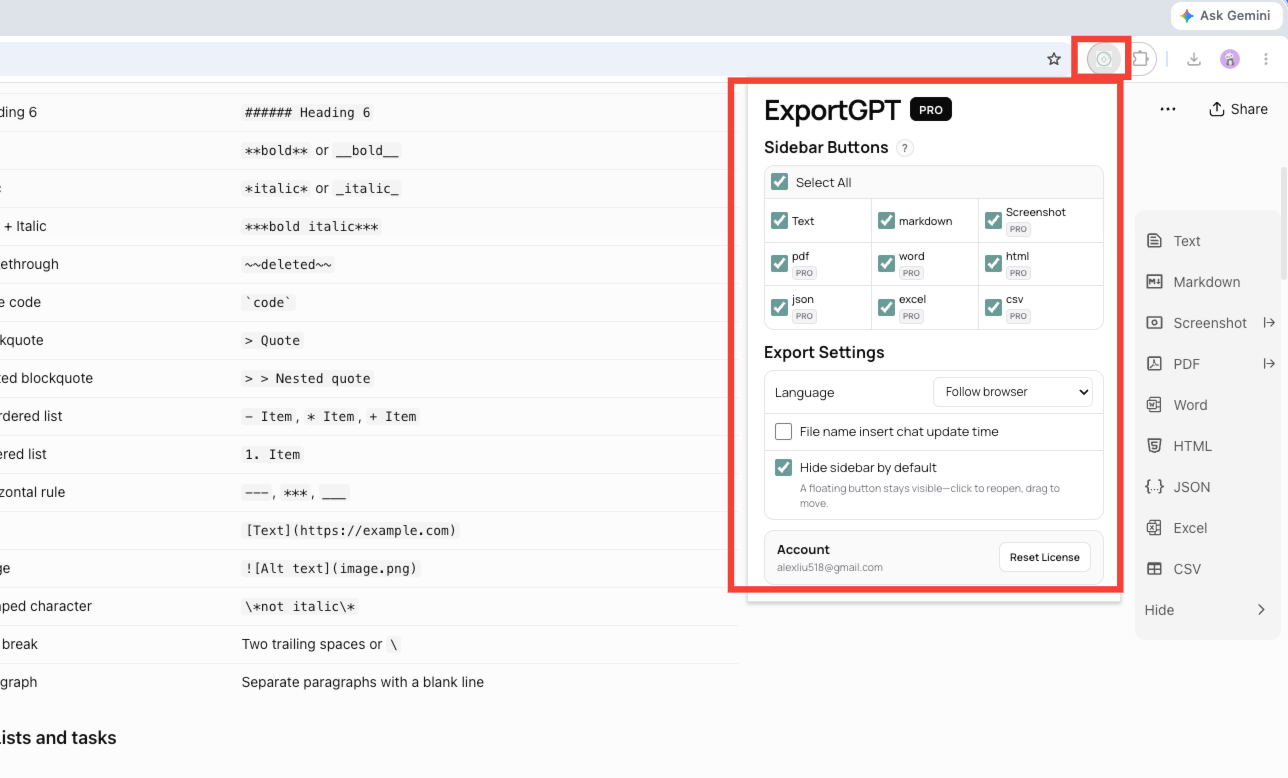Enable File name insert chat update time
The image size is (1288, 778).
(784, 432)
